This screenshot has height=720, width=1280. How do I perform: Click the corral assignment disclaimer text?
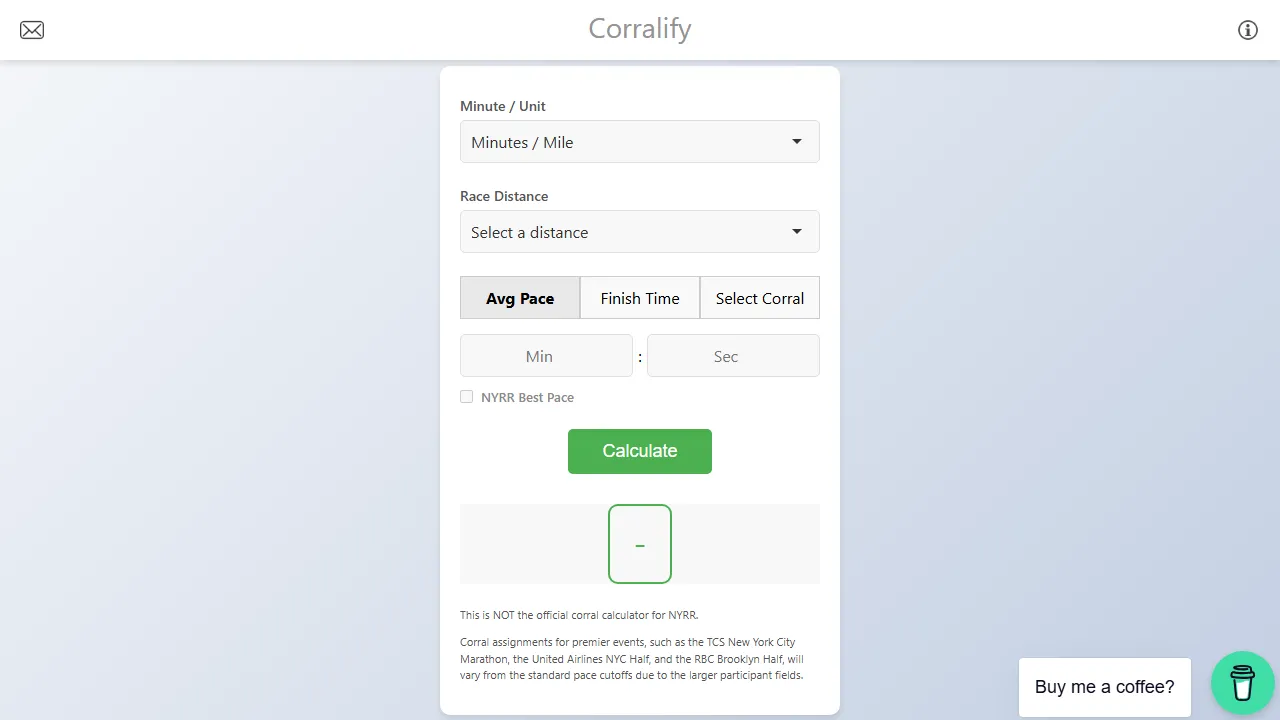630,658
